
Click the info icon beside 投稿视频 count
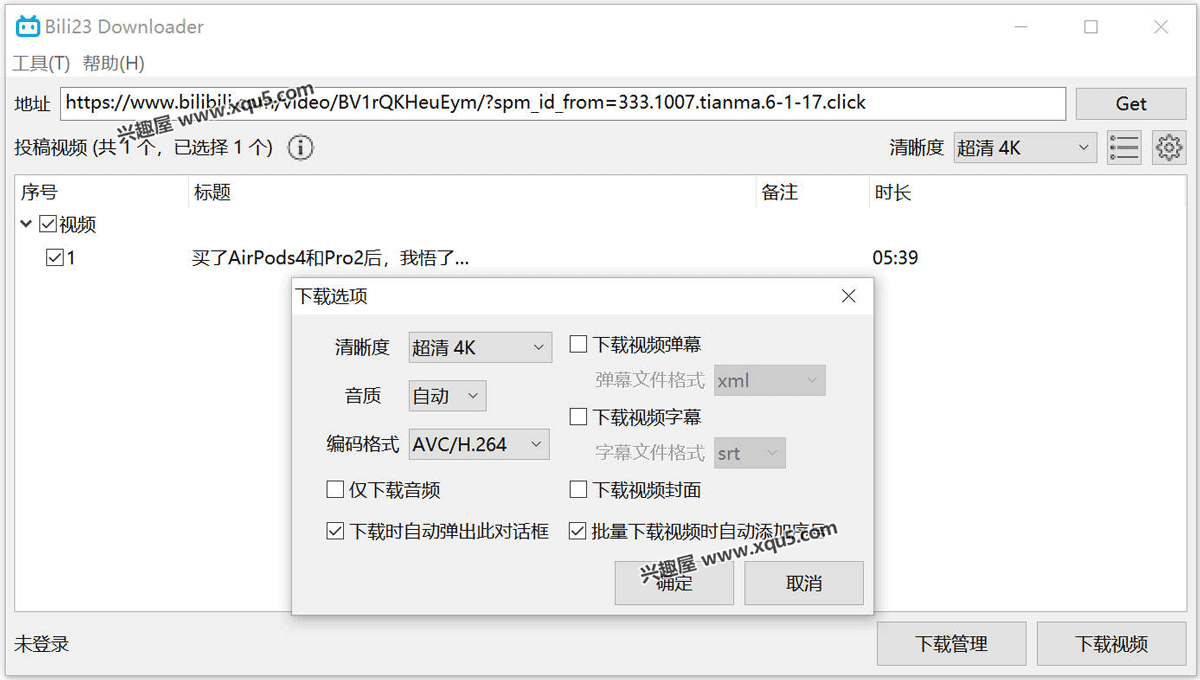[x=300, y=148]
